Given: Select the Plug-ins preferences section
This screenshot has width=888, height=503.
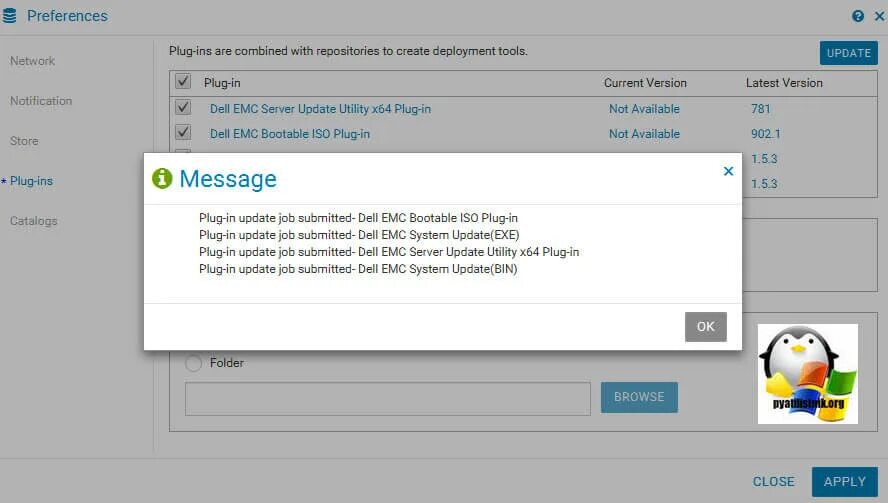Looking at the screenshot, I should (31, 181).
